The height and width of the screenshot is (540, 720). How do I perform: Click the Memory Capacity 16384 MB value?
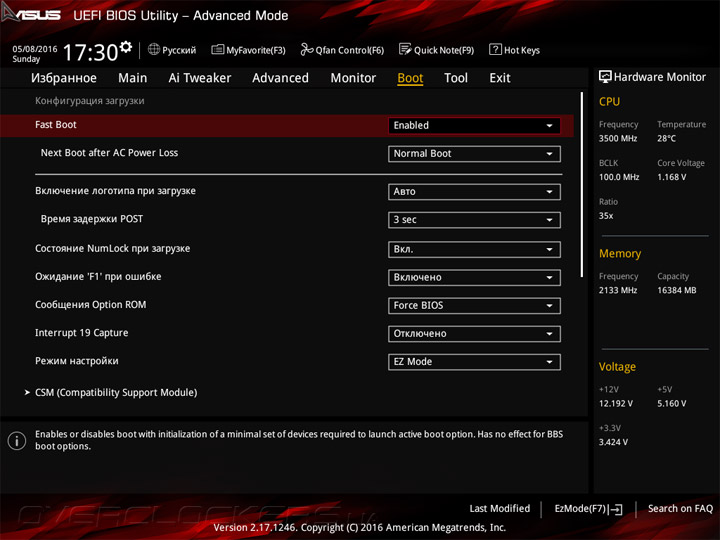(677, 290)
